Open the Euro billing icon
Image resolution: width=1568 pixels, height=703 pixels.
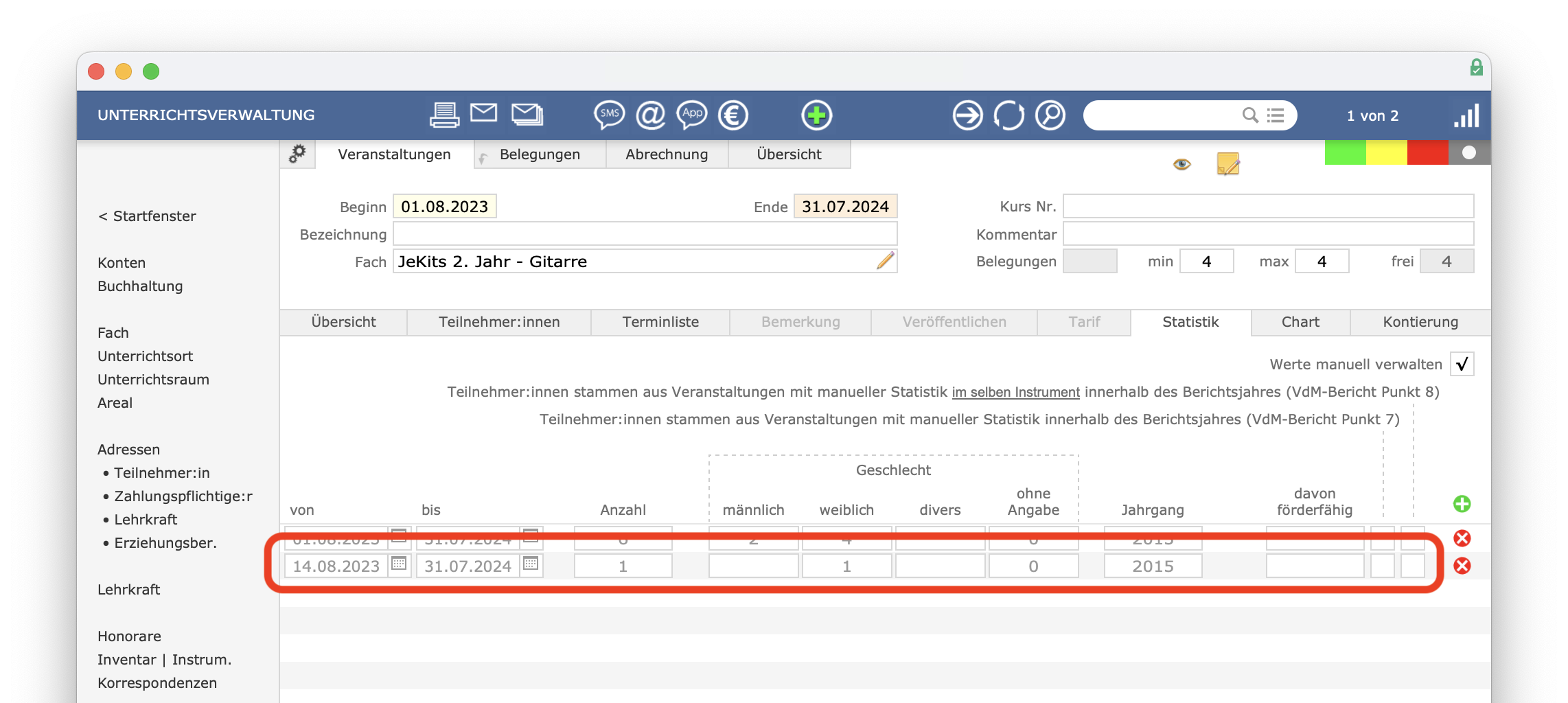tap(733, 115)
